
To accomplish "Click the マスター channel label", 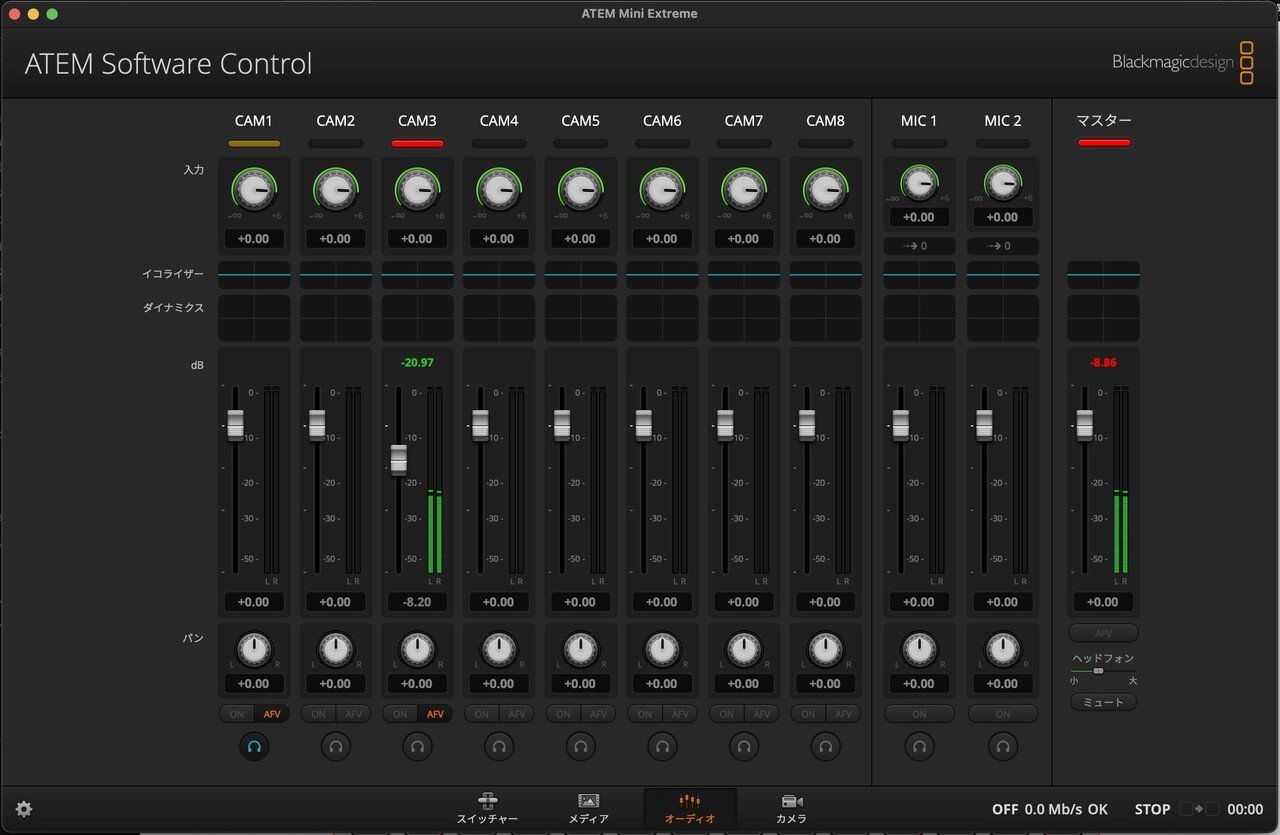I will 1104,120.
